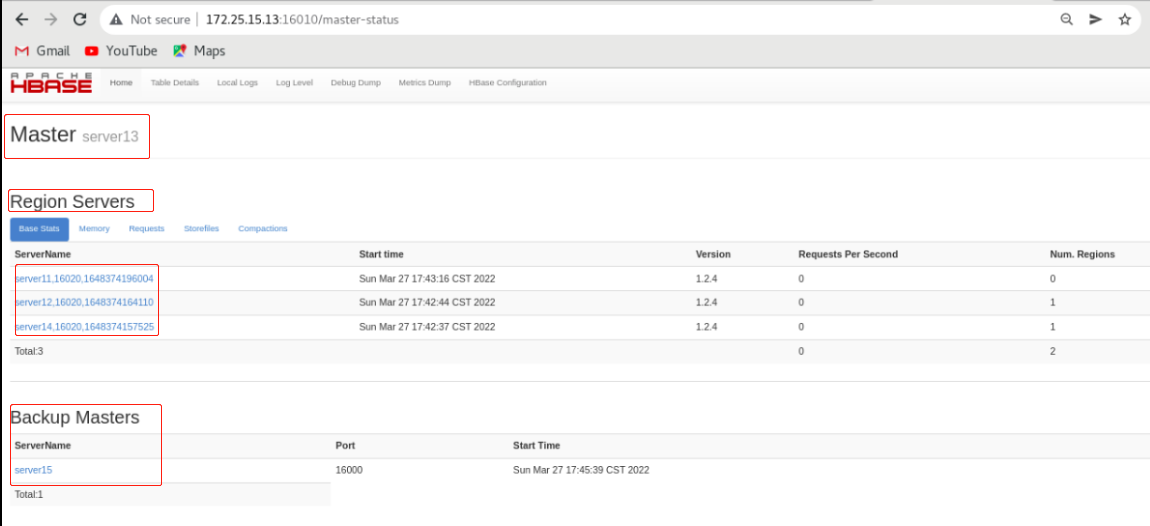The height and width of the screenshot is (526, 1150).
Task: Click the Backup Masters Start Time header
Action: tap(536, 445)
